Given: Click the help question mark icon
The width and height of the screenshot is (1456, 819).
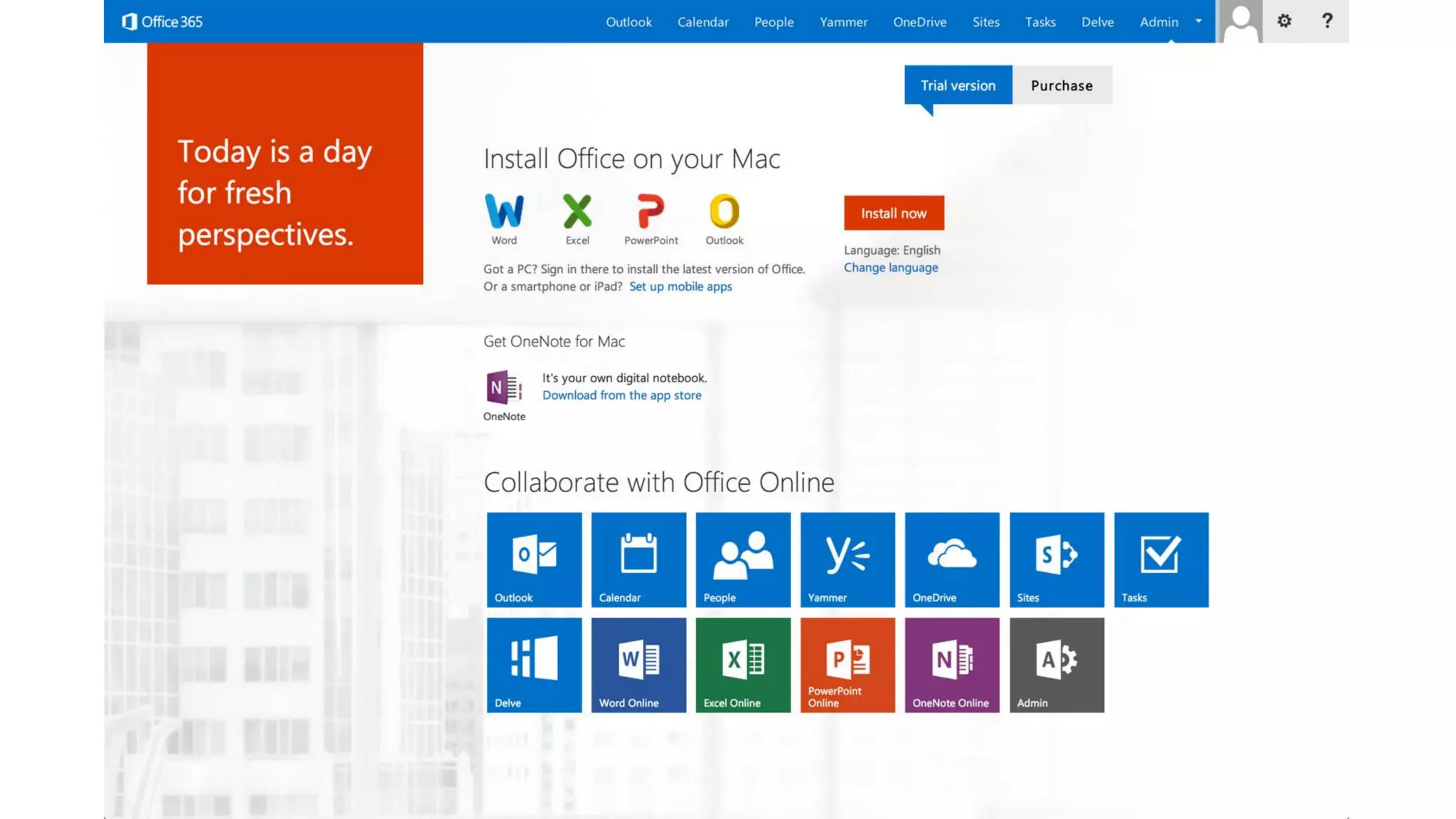Looking at the screenshot, I should coord(1327,21).
